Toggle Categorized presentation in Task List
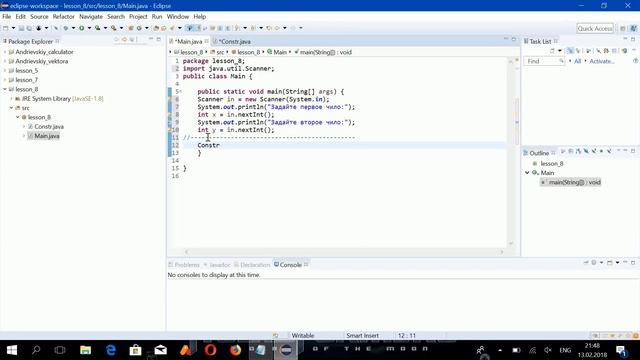The width and height of the screenshot is (640, 360). pos(570,51)
